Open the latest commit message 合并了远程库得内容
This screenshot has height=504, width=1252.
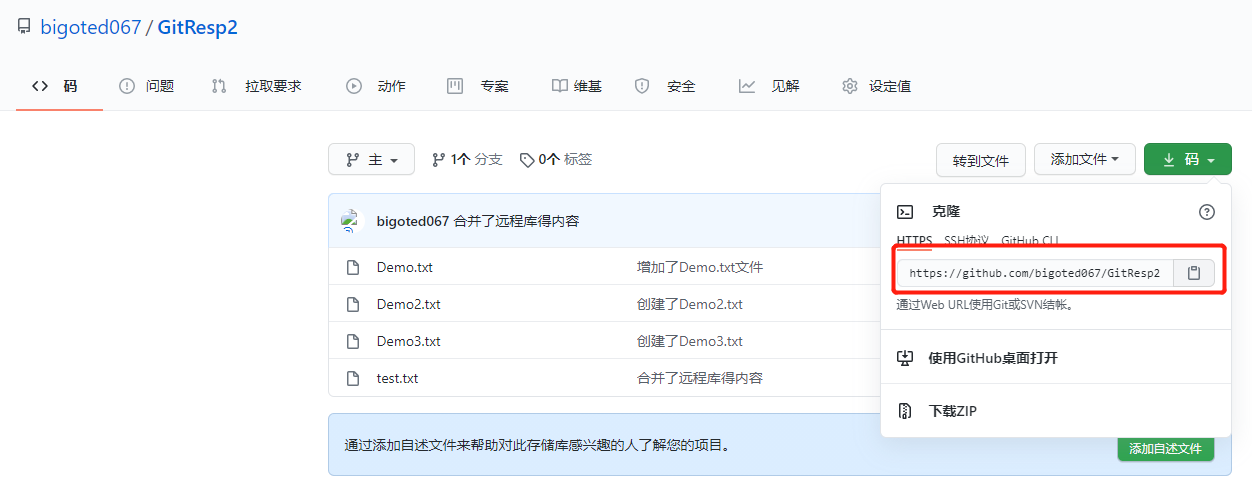[x=516, y=221]
